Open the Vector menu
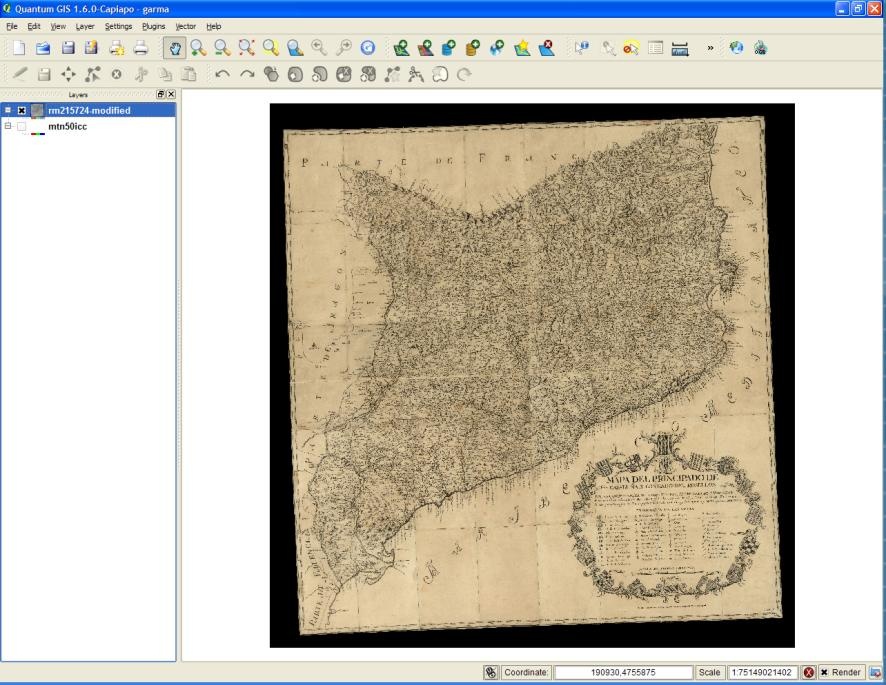The height and width of the screenshot is (685, 886). tap(185, 26)
